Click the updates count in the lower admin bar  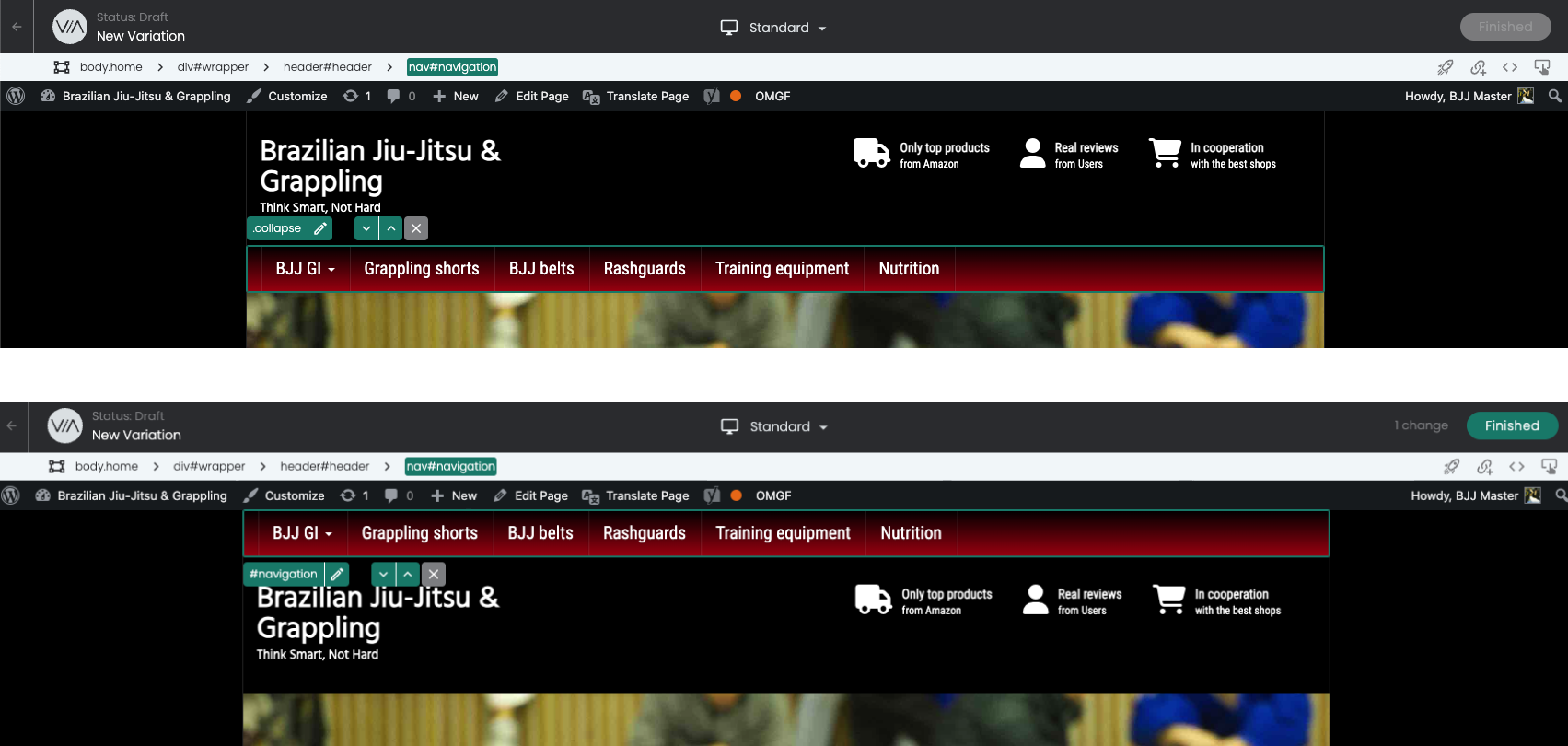[x=355, y=495]
